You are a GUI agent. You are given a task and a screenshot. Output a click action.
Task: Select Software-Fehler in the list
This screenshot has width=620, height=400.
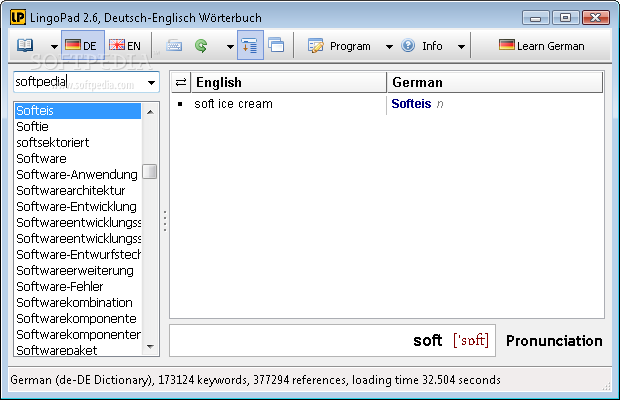[x=78, y=286]
